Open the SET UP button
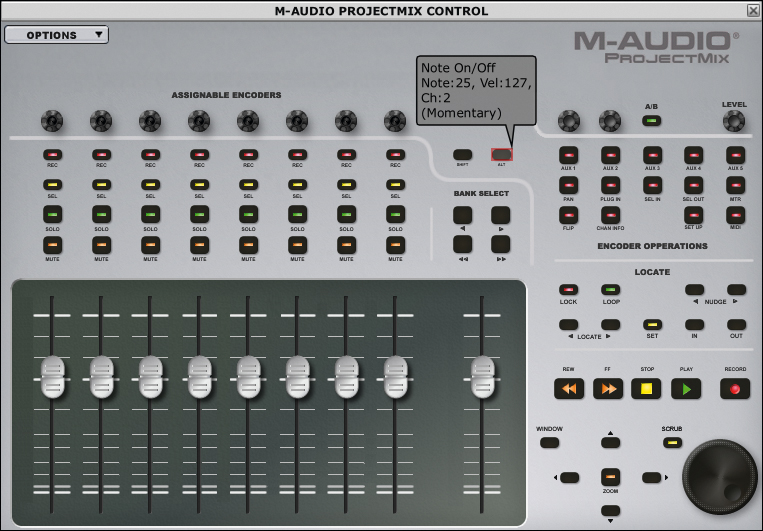763x531 pixels. click(x=693, y=215)
